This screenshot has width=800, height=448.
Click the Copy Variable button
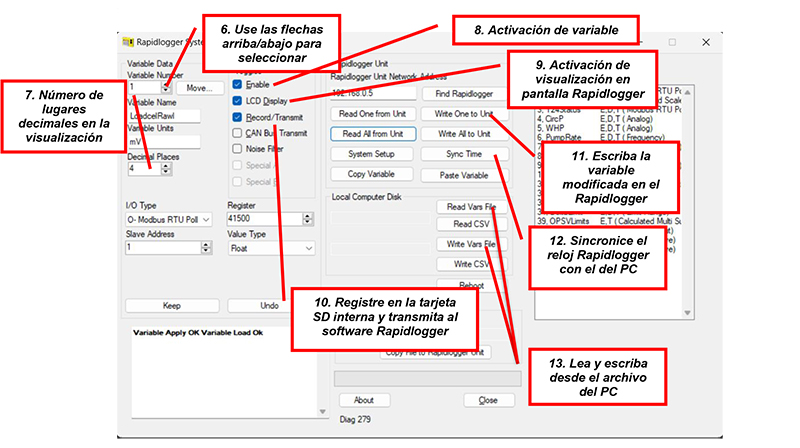click(x=371, y=174)
